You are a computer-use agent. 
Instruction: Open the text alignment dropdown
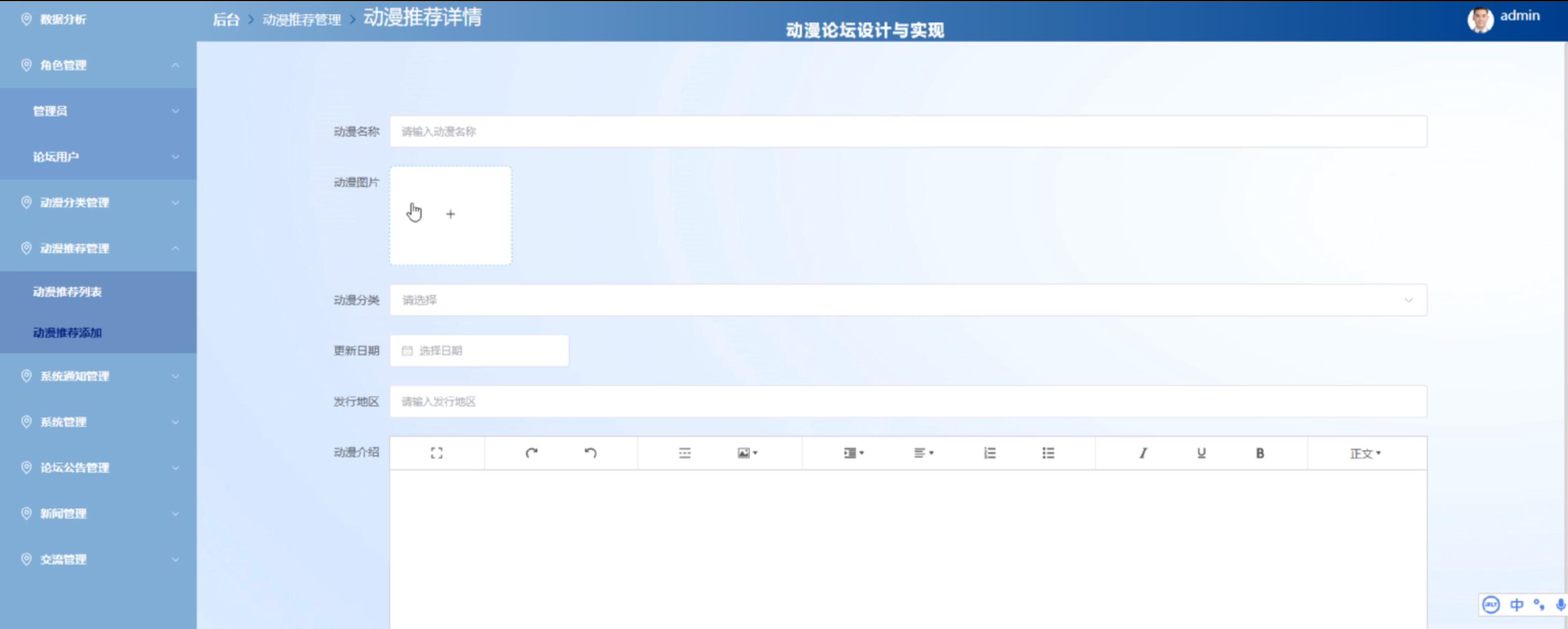click(x=923, y=453)
